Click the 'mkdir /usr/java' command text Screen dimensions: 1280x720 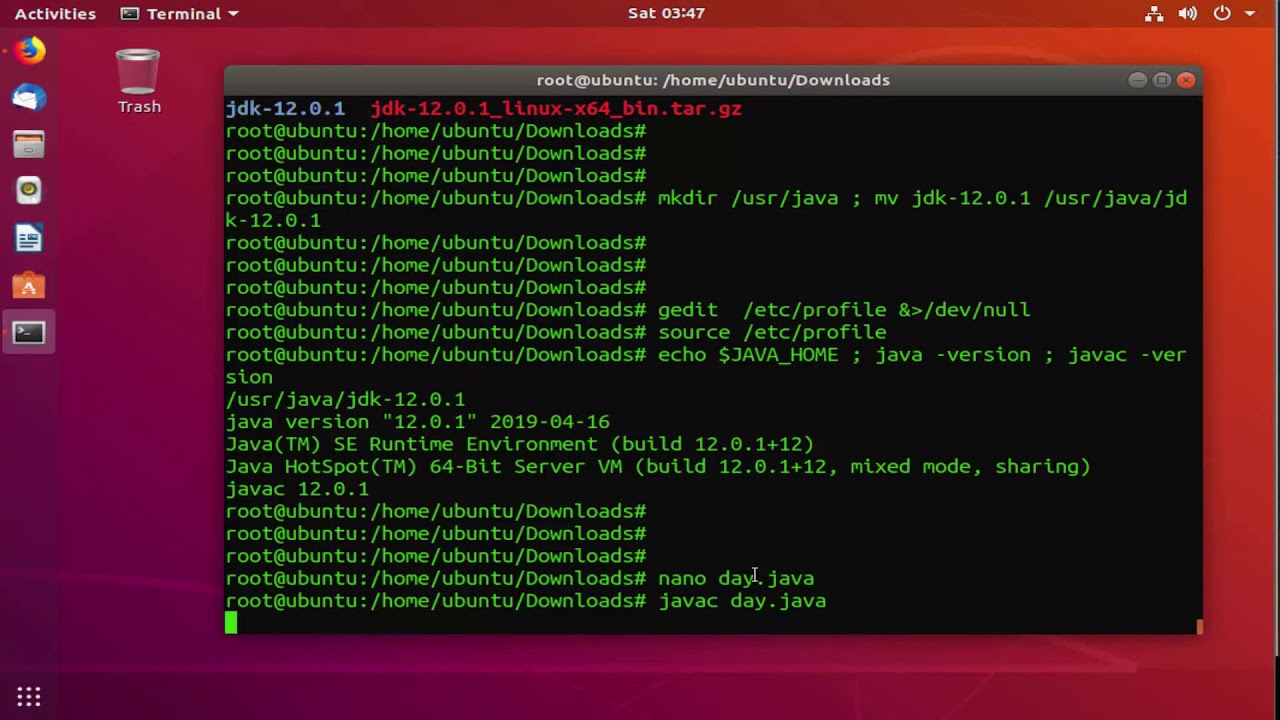(748, 198)
